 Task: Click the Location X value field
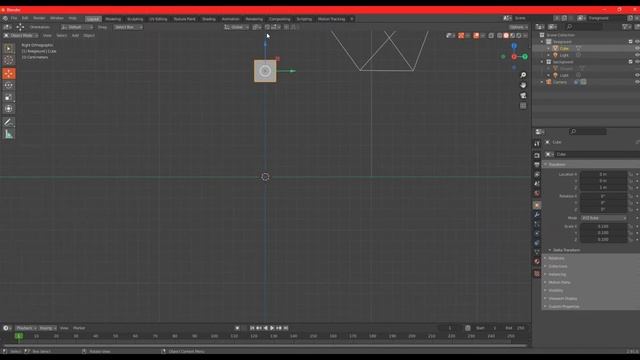tap(604, 174)
